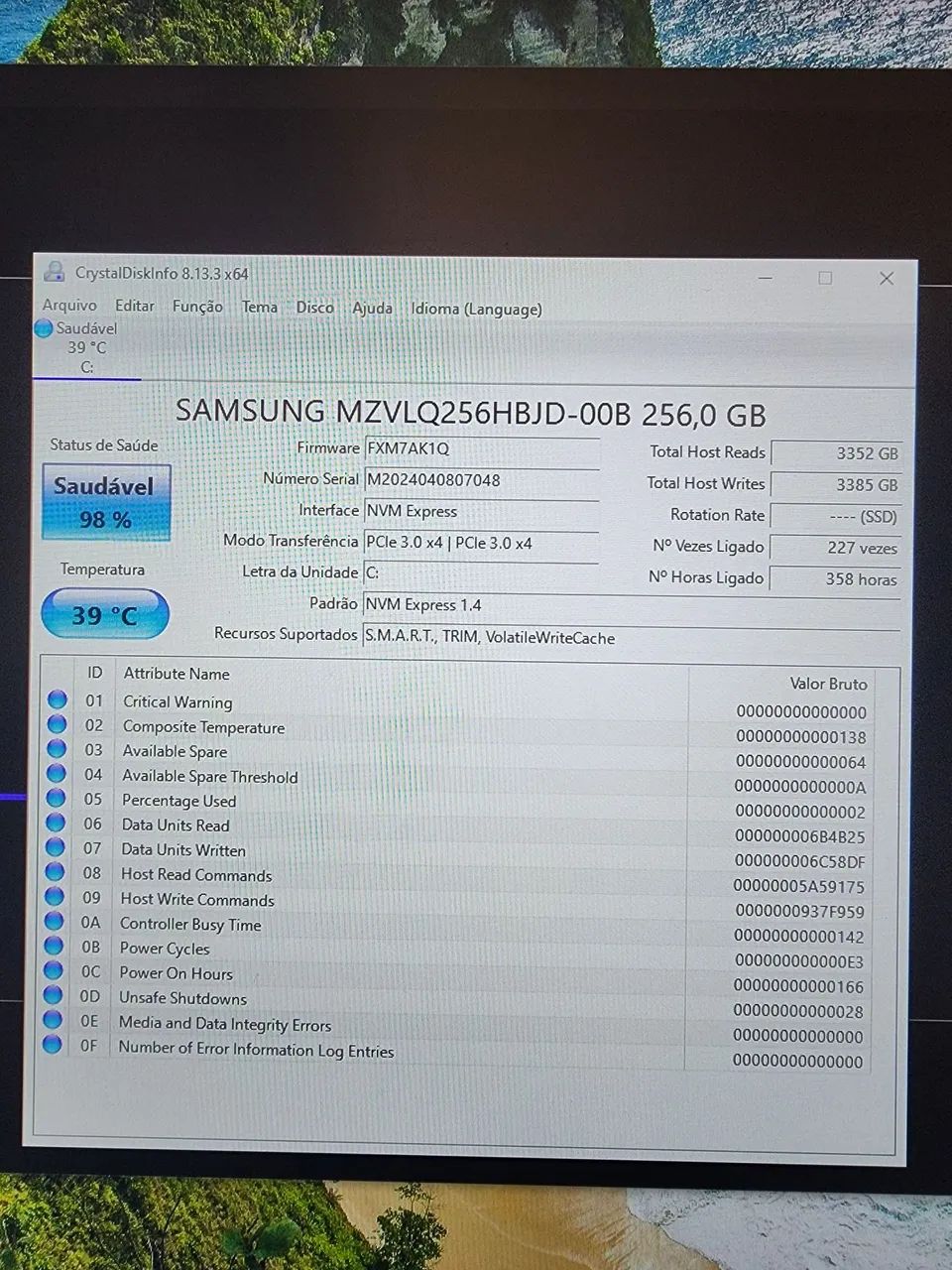Click the 39 °C temperature indicator

click(x=104, y=614)
